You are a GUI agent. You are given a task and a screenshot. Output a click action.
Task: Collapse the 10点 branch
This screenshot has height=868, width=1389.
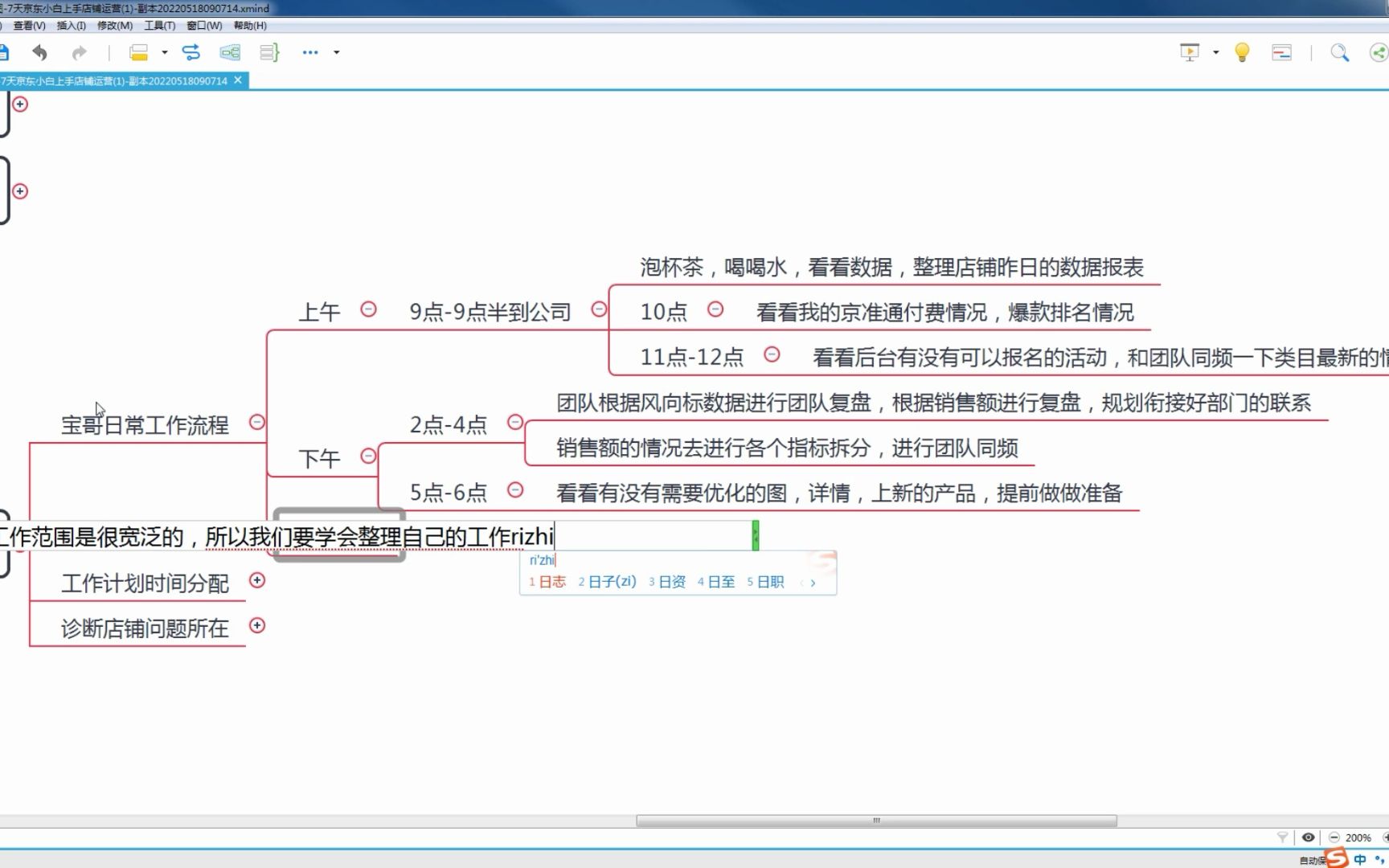[715, 309]
